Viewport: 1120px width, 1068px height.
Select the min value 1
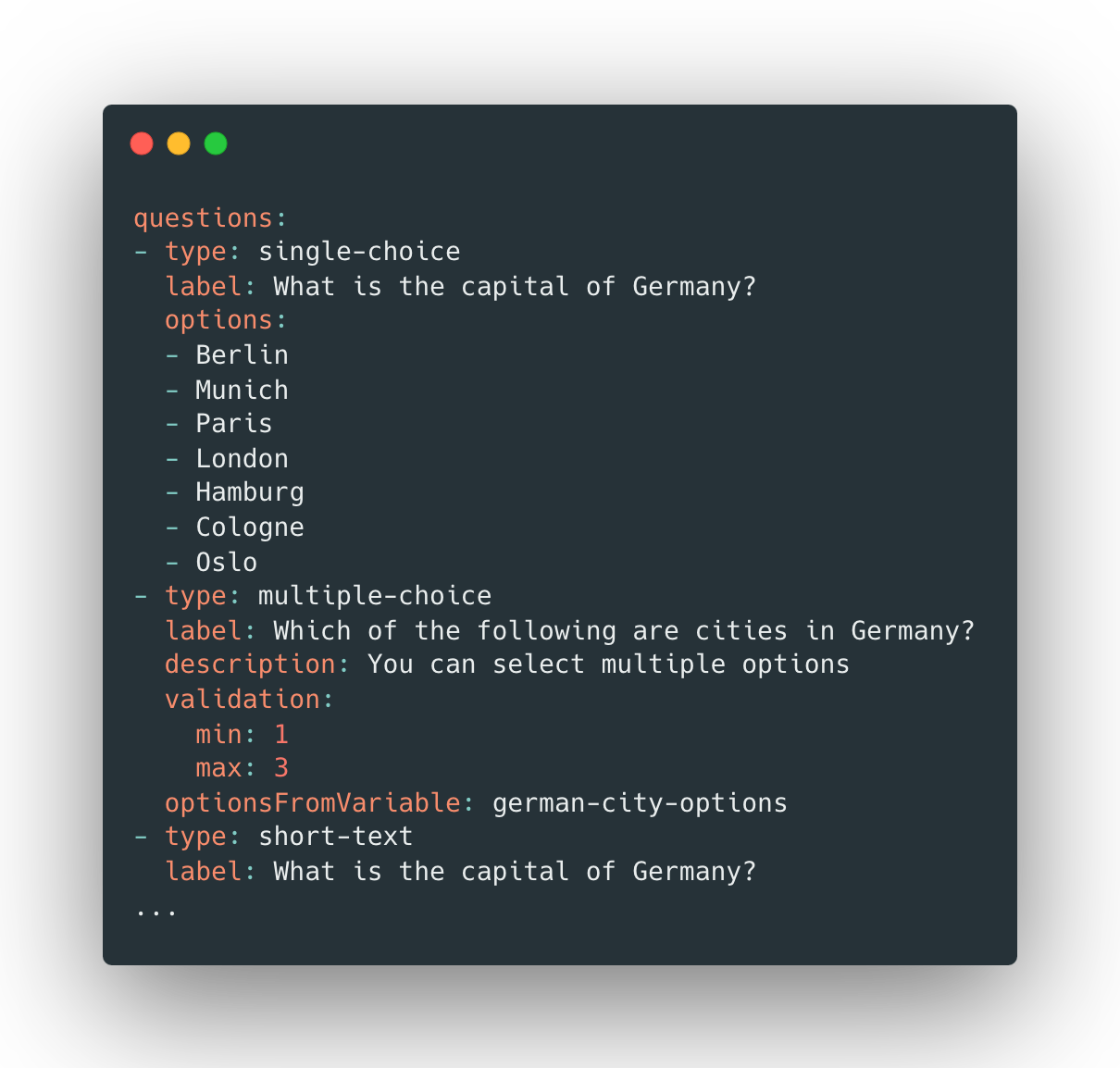click(281, 735)
